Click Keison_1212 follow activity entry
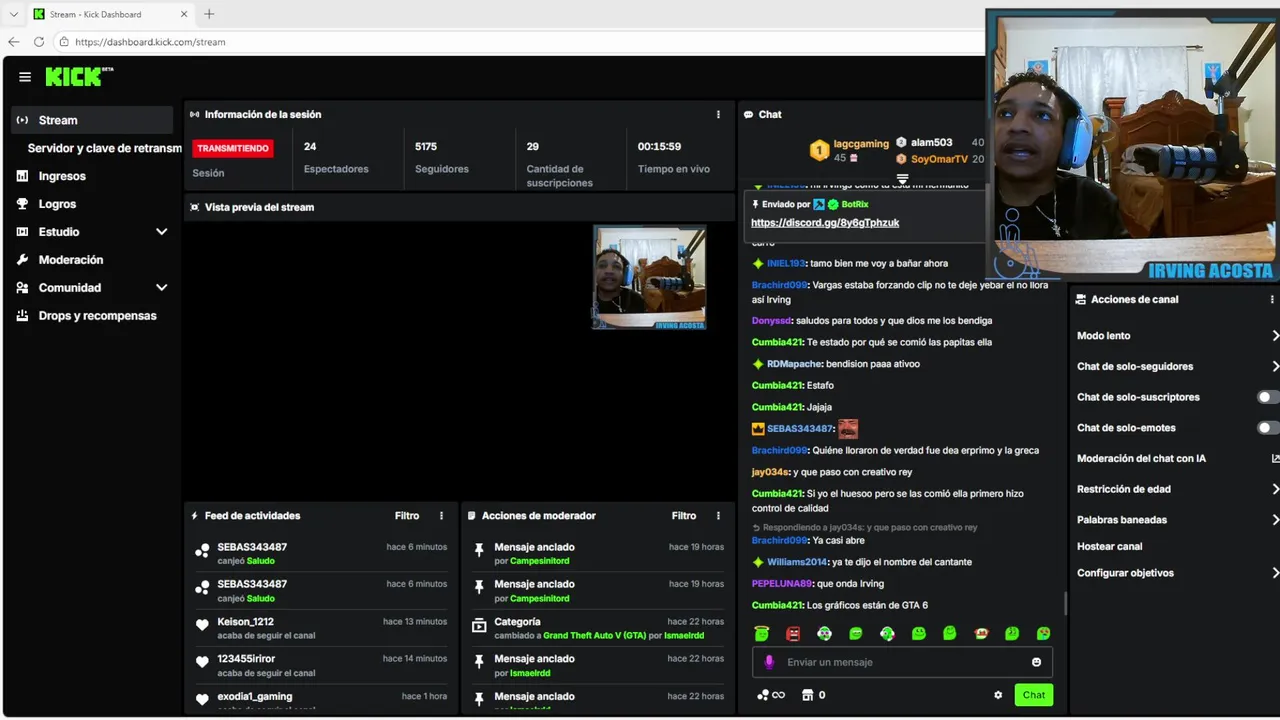Screen dimensions: 1280x720 (x=320, y=628)
